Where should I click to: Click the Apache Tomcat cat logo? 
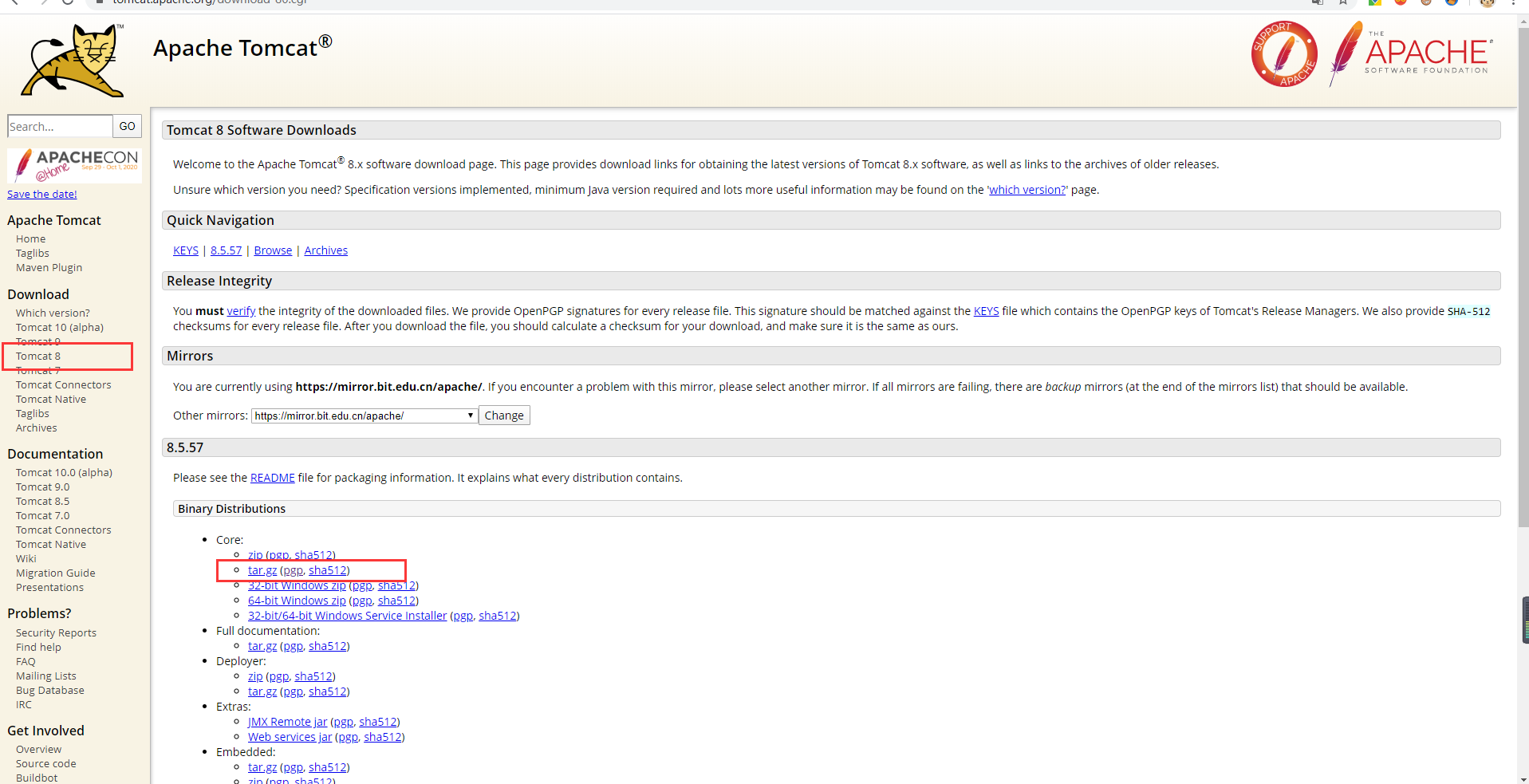73,61
